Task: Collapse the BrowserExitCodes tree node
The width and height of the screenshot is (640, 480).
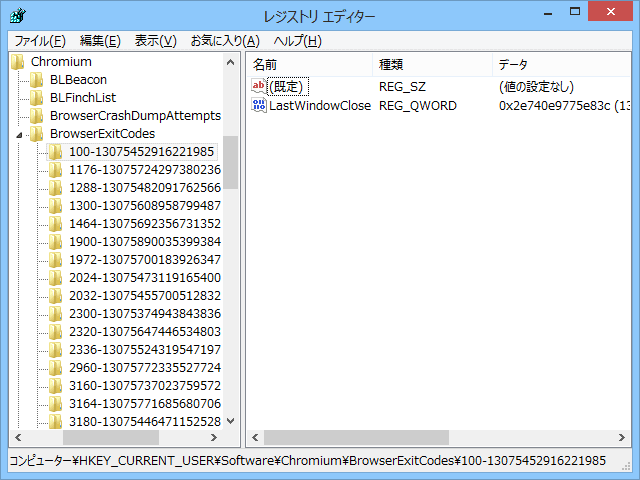Action: (x=19, y=134)
